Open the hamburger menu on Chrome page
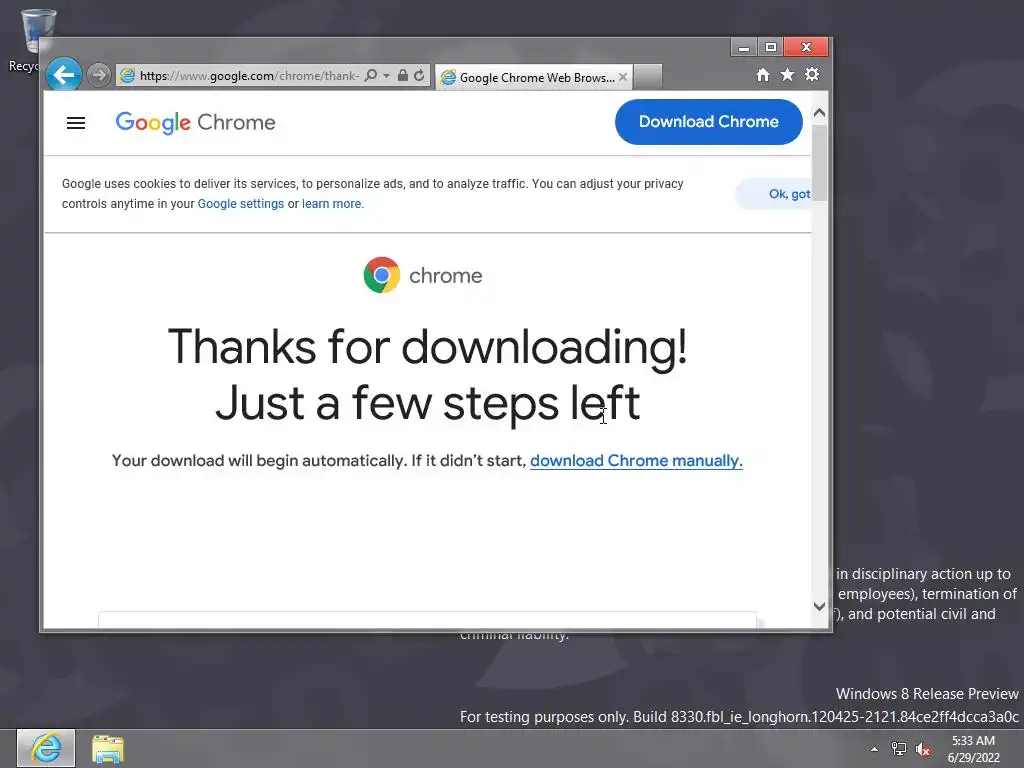Image resolution: width=1024 pixels, height=768 pixels. tap(76, 123)
